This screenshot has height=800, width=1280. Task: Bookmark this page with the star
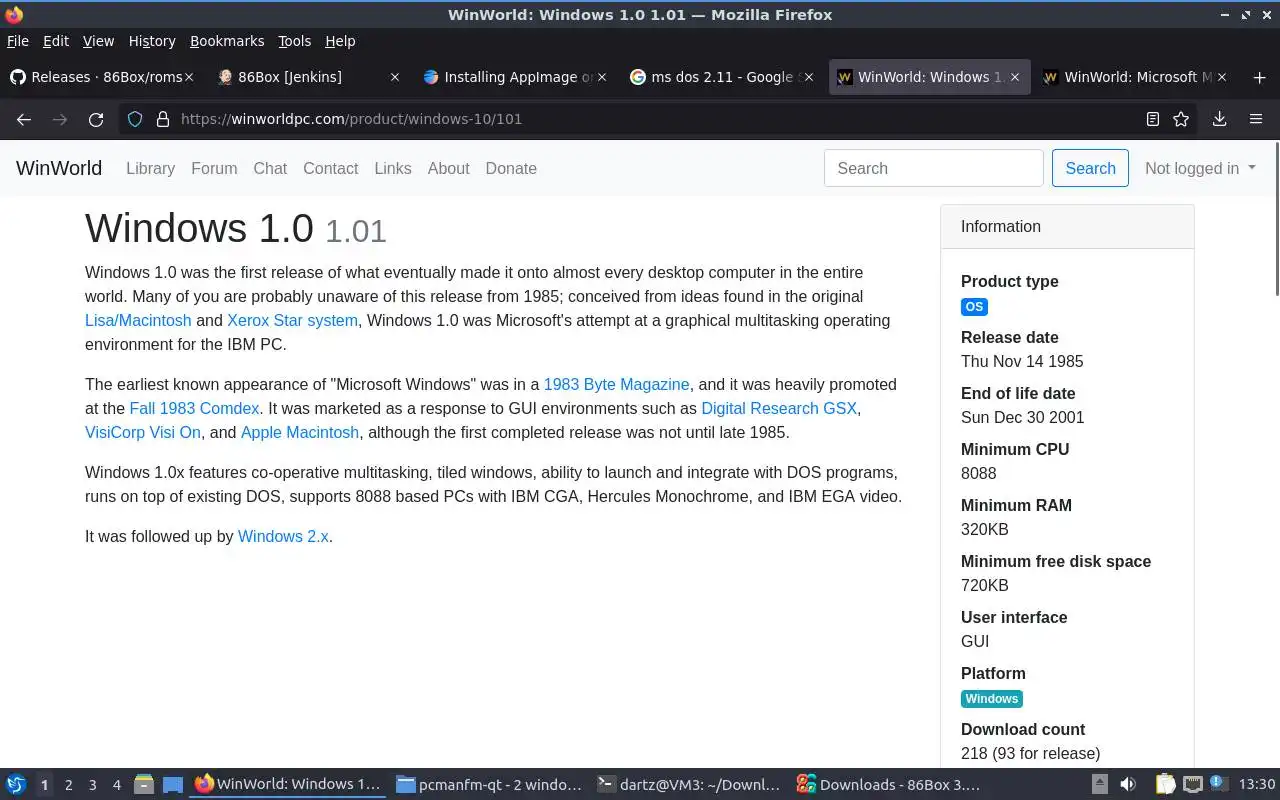pyautogui.click(x=1181, y=119)
